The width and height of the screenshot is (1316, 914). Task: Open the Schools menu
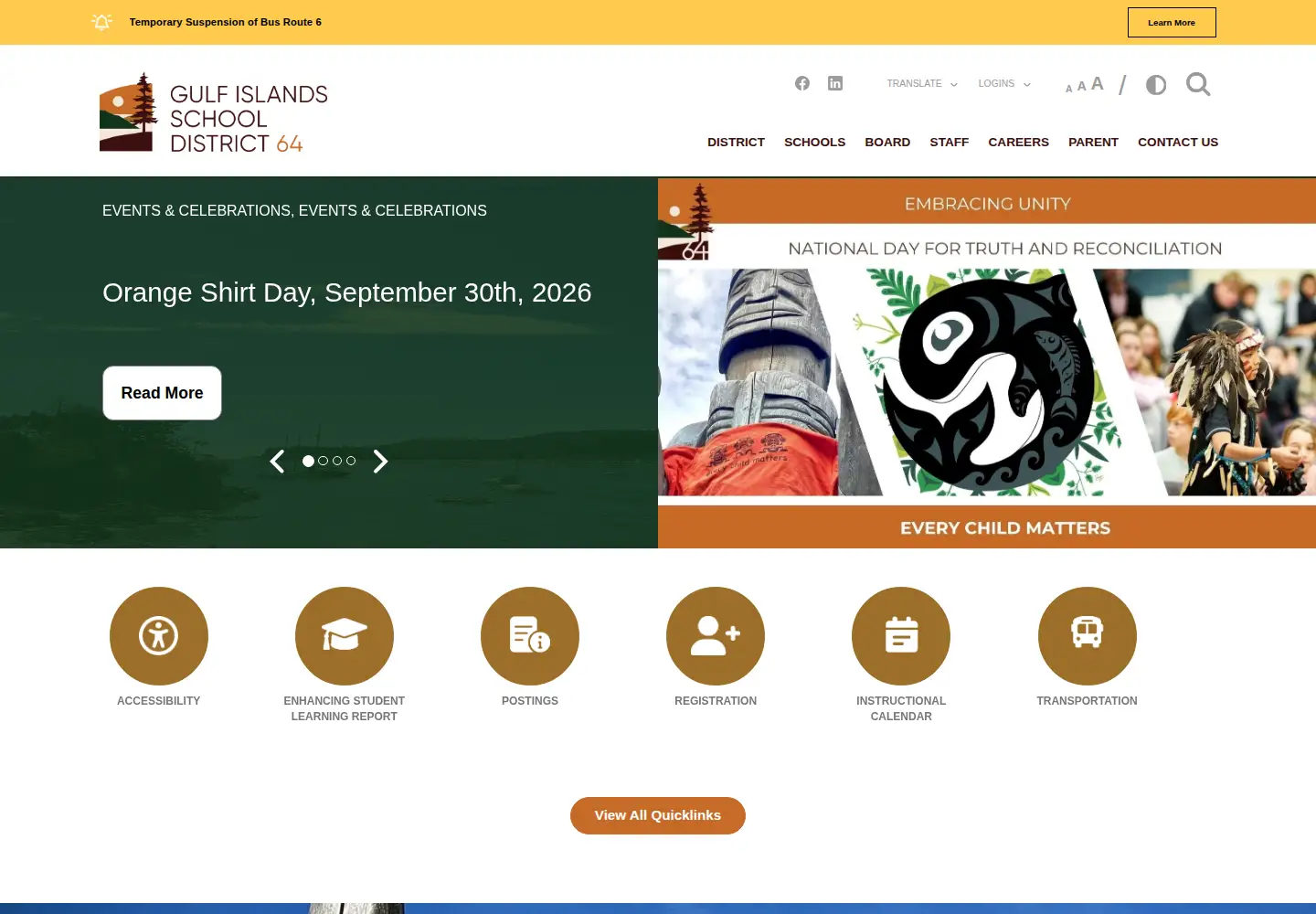pyautogui.click(x=815, y=142)
